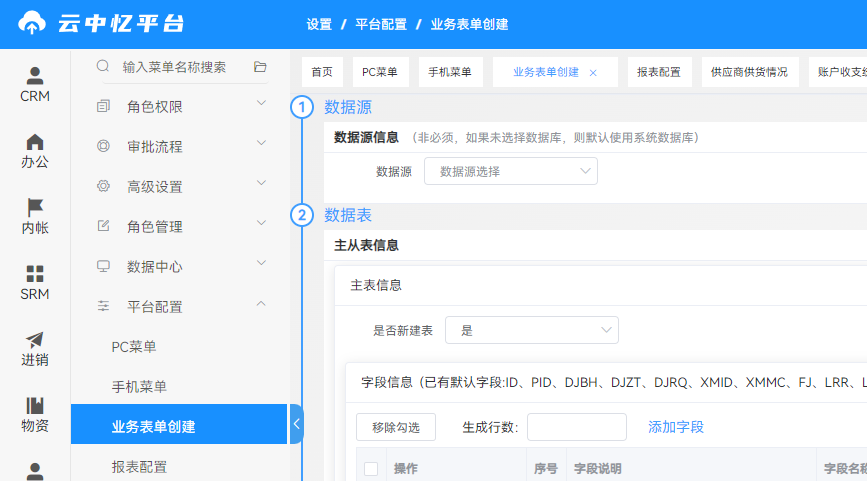Click the 主表信息 panel header
Viewport: 867px width, 481px height.
click(x=376, y=285)
